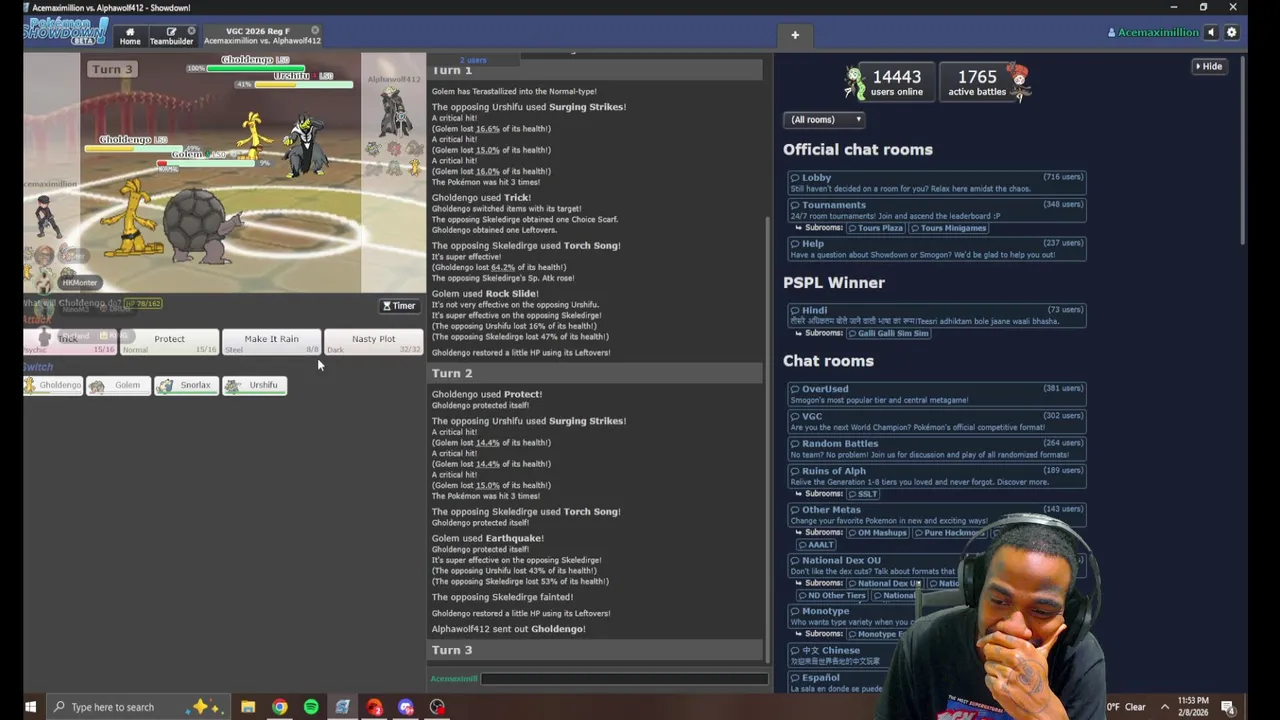1280x720 pixels.
Task: Open the Home tab
Action: point(130,36)
